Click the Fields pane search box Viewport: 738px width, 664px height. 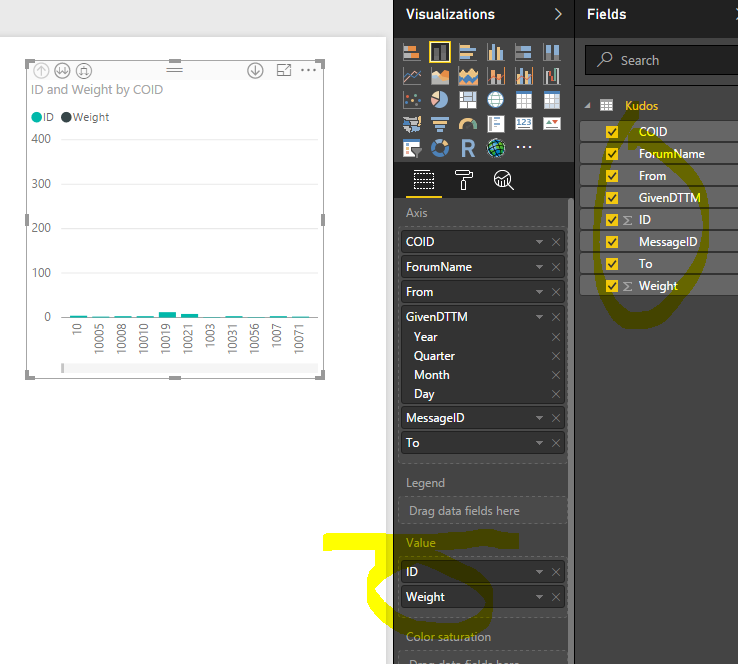click(x=661, y=60)
